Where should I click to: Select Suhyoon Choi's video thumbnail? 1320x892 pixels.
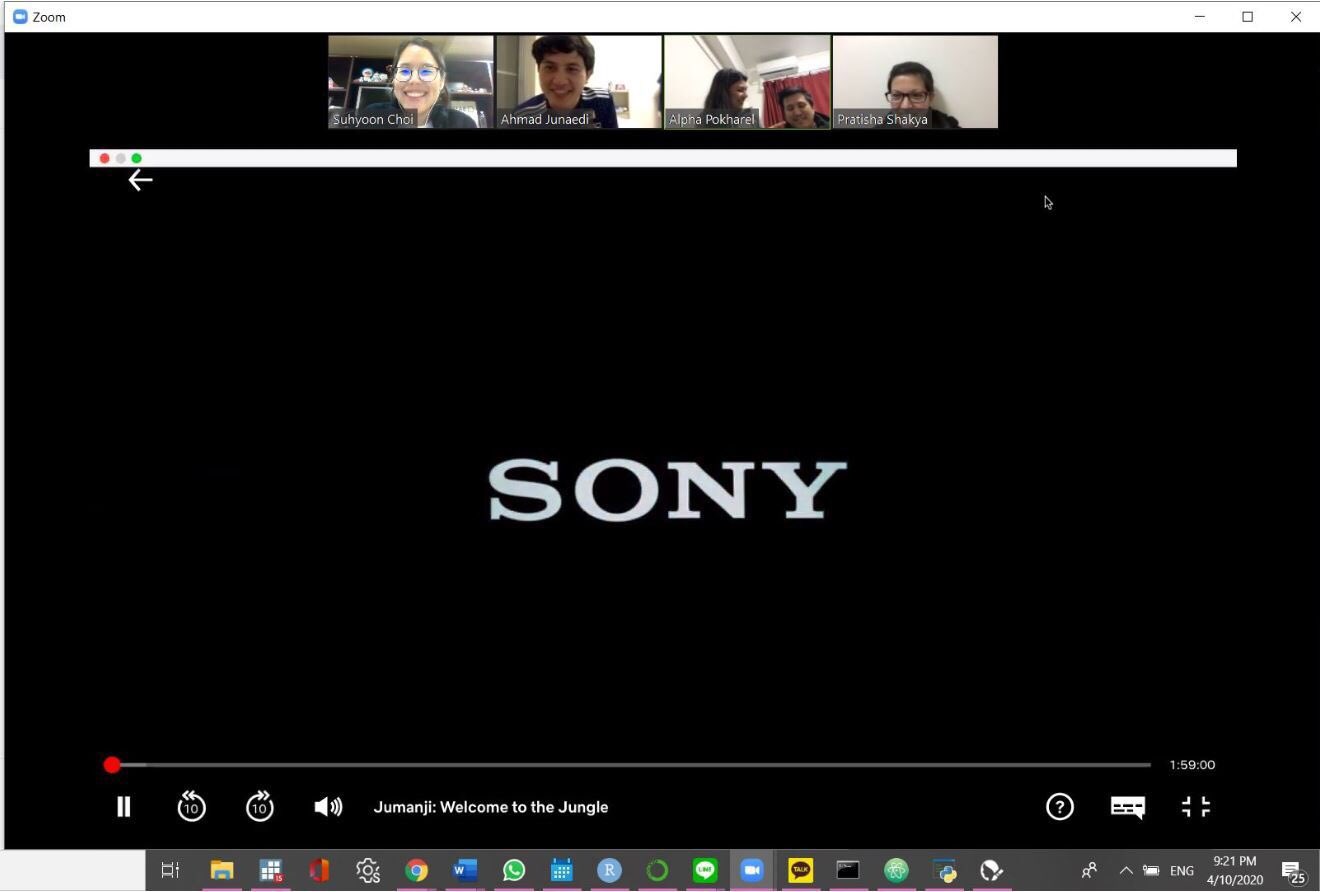click(x=411, y=82)
